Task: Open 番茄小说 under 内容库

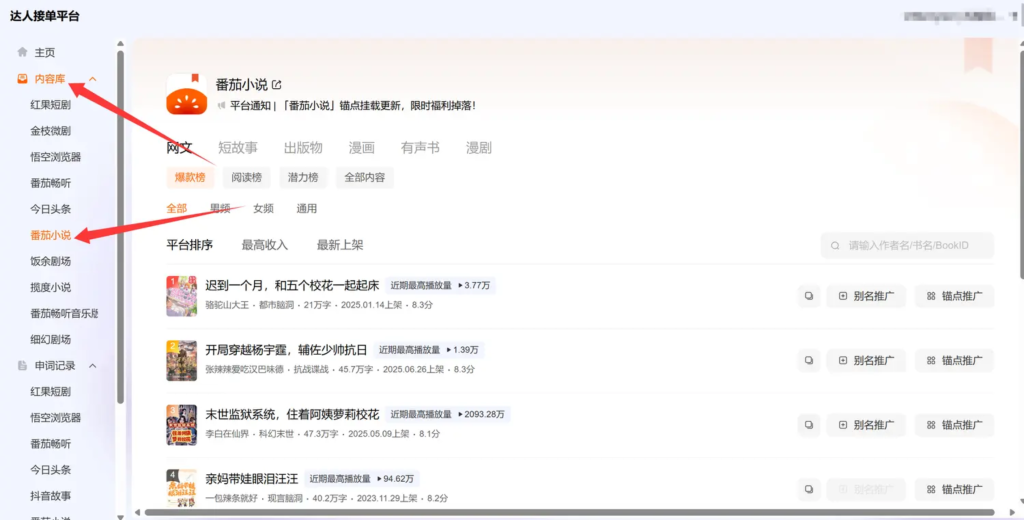Action: (x=50, y=235)
